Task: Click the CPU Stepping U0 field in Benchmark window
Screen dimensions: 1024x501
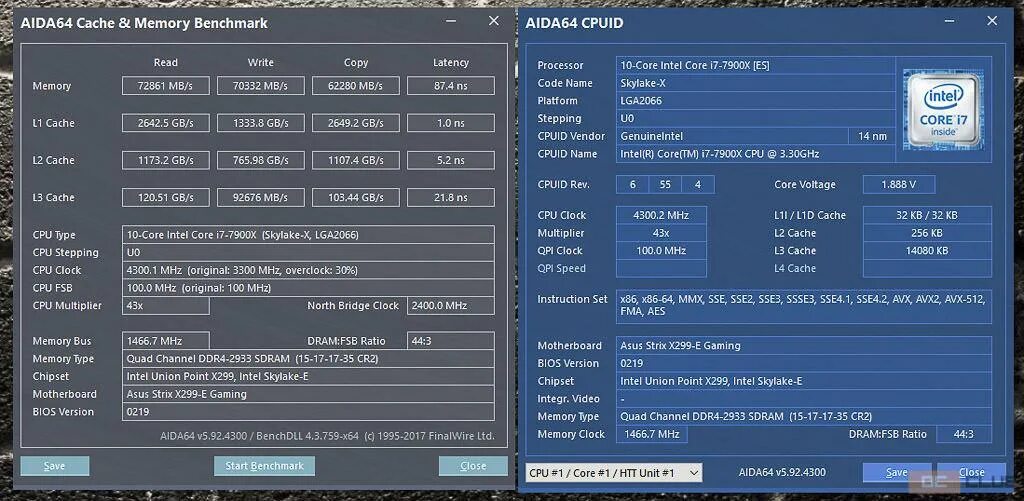Action: pyautogui.click(x=308, y=252)
